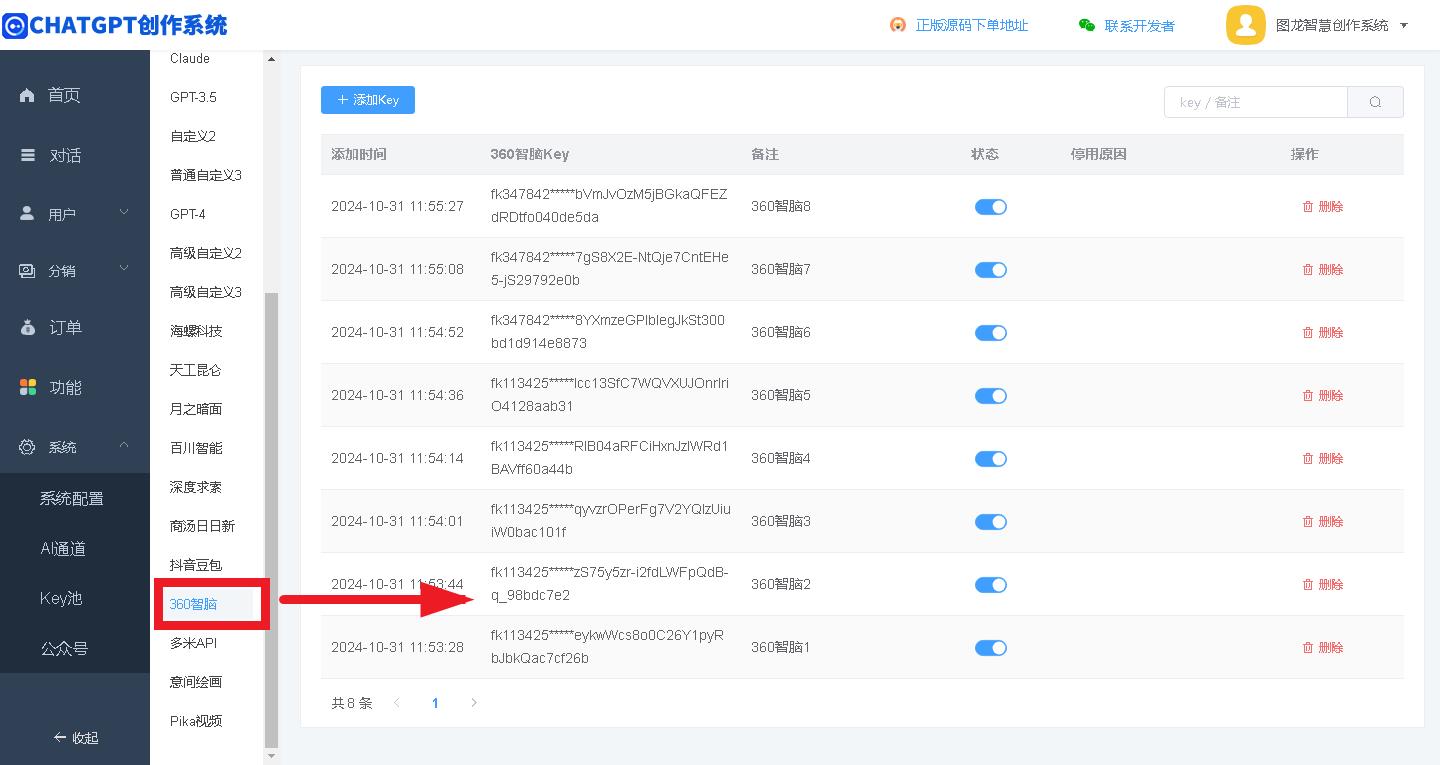Disable the 360智脑7 key status switch

click(x=991, y=270)
